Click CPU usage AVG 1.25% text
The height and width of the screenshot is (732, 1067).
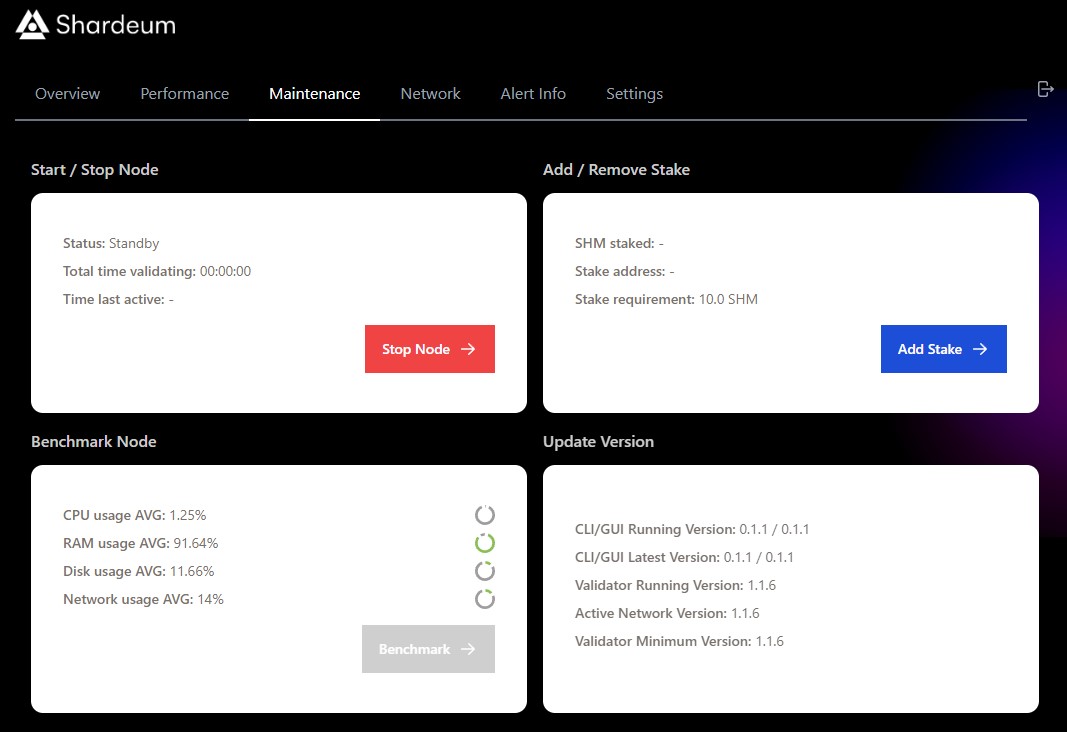134,515
